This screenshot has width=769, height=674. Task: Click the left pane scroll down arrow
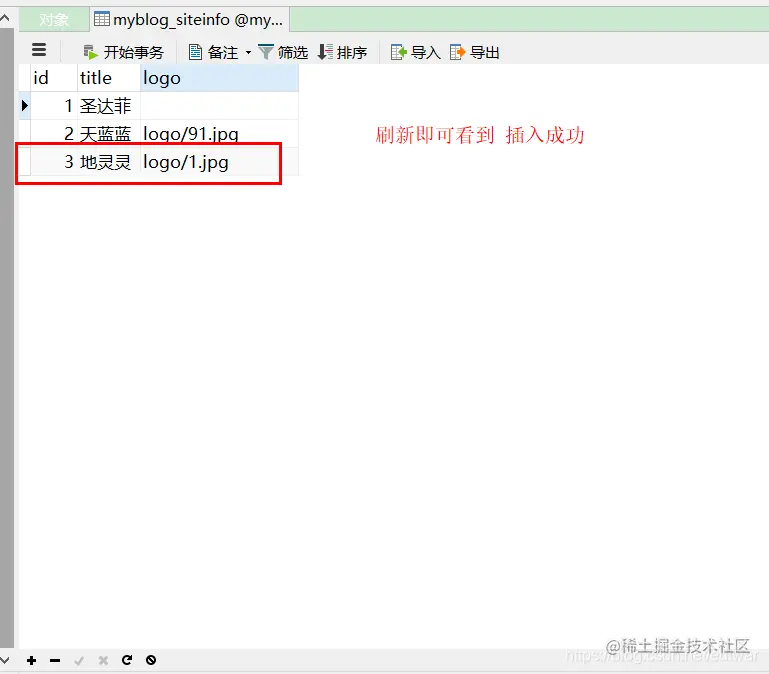[5, 660]
